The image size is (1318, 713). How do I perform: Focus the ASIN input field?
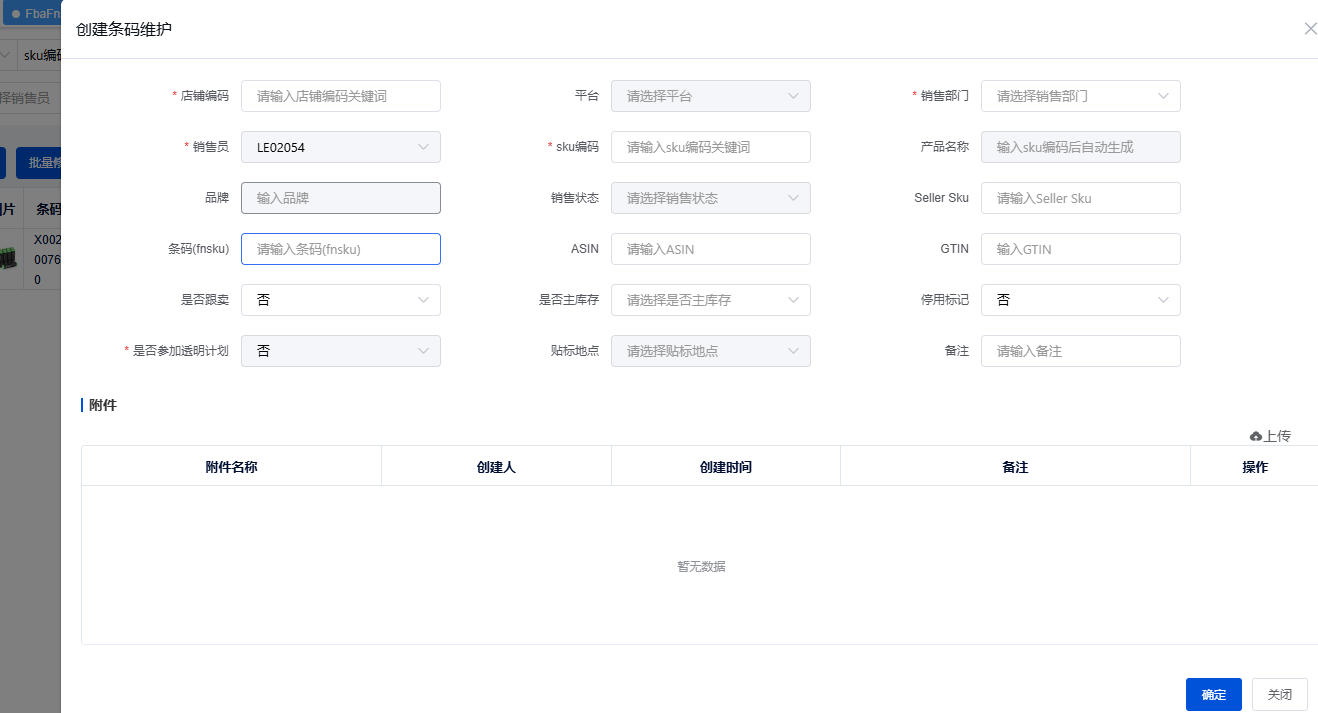point(710,249)
